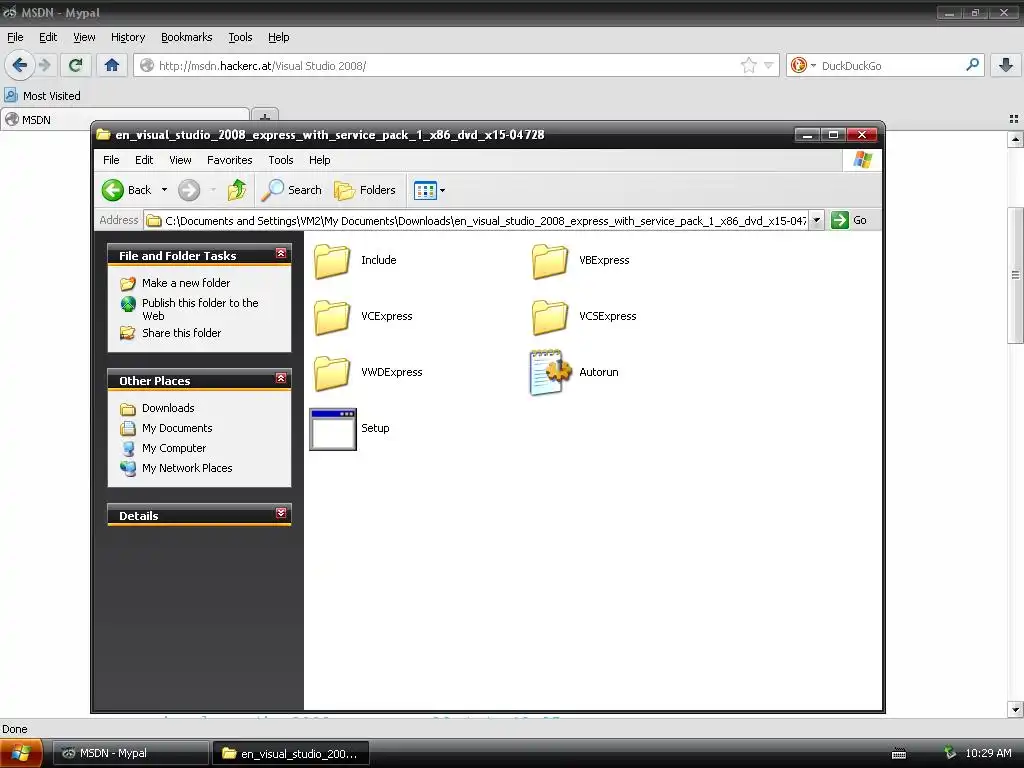Viewport: 1024px width, 768px height.
Task: Switch to the MSDN tab
Action: click(124, 120)
